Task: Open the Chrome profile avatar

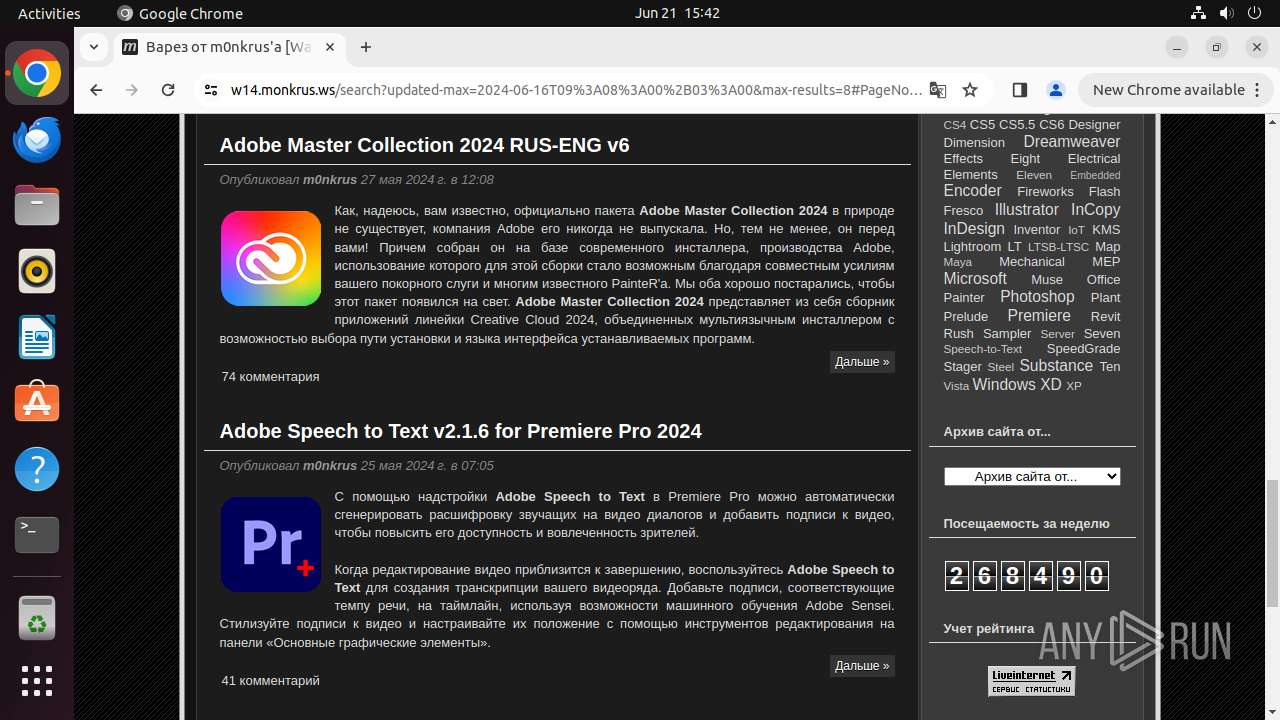Action: (1056, 90)
